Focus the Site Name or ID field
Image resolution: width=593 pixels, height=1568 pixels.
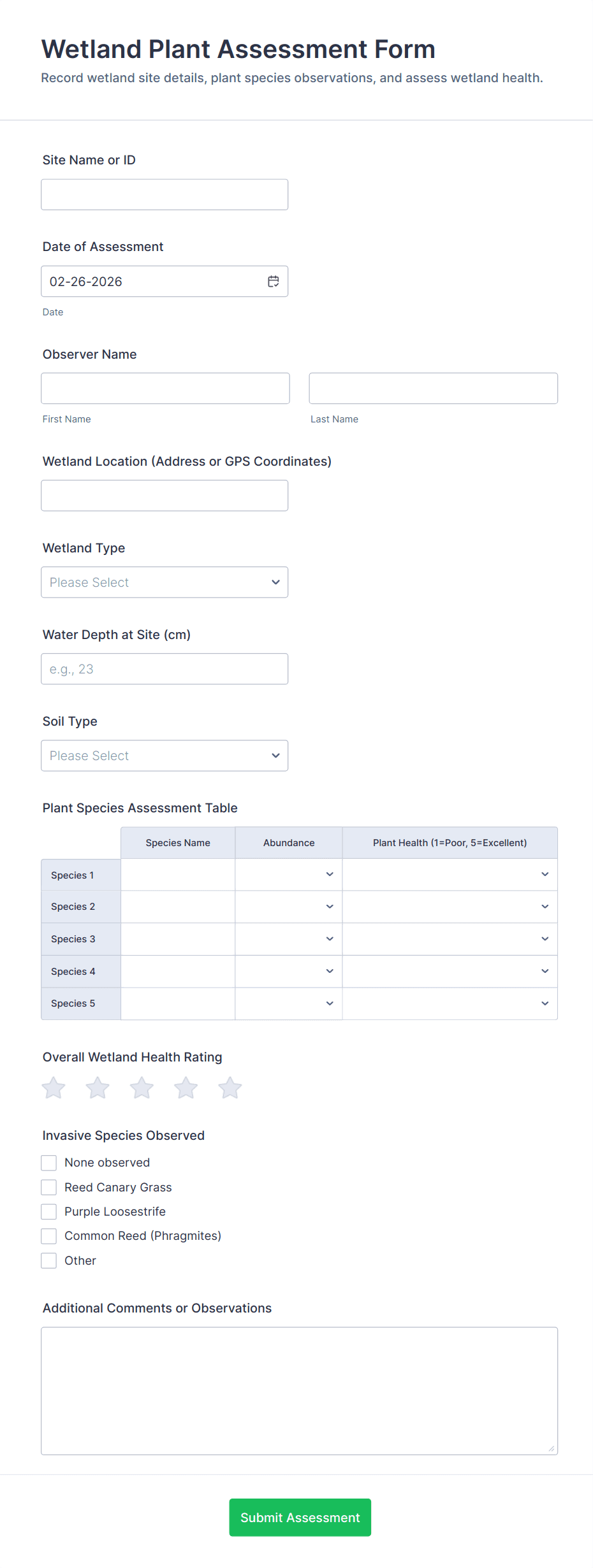point(165,195)
